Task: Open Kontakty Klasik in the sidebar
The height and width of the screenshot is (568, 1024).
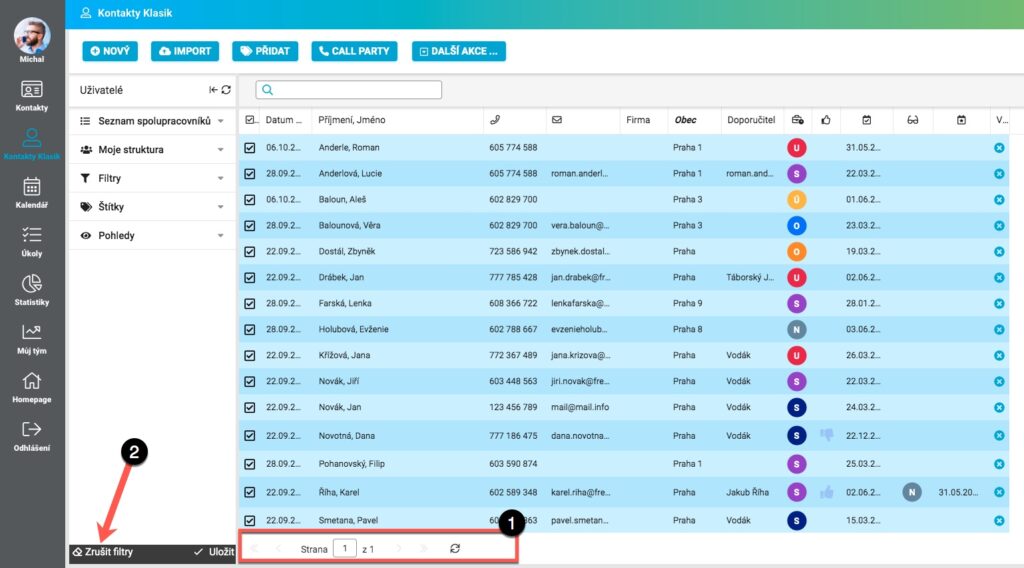Action: [x=31, y=144]
